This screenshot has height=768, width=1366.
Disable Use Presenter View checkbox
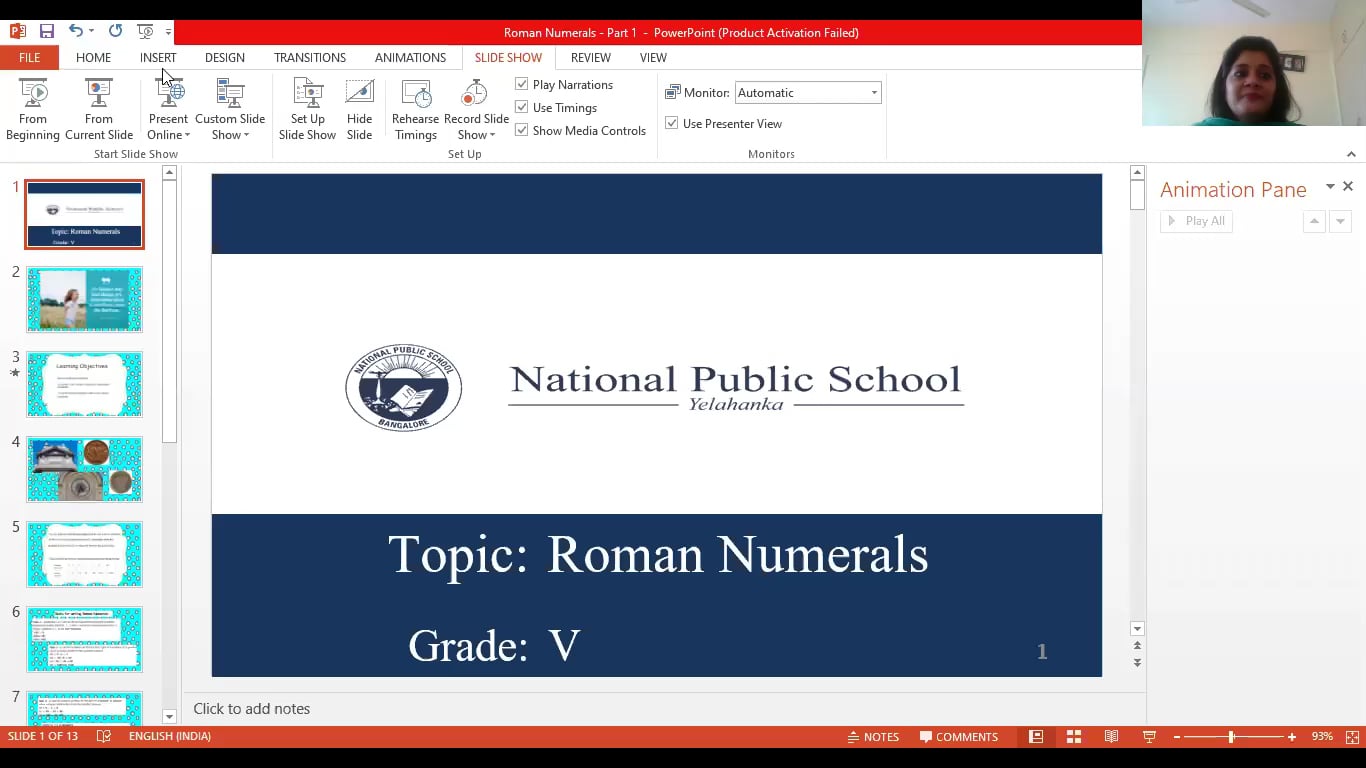click(671, 123)
